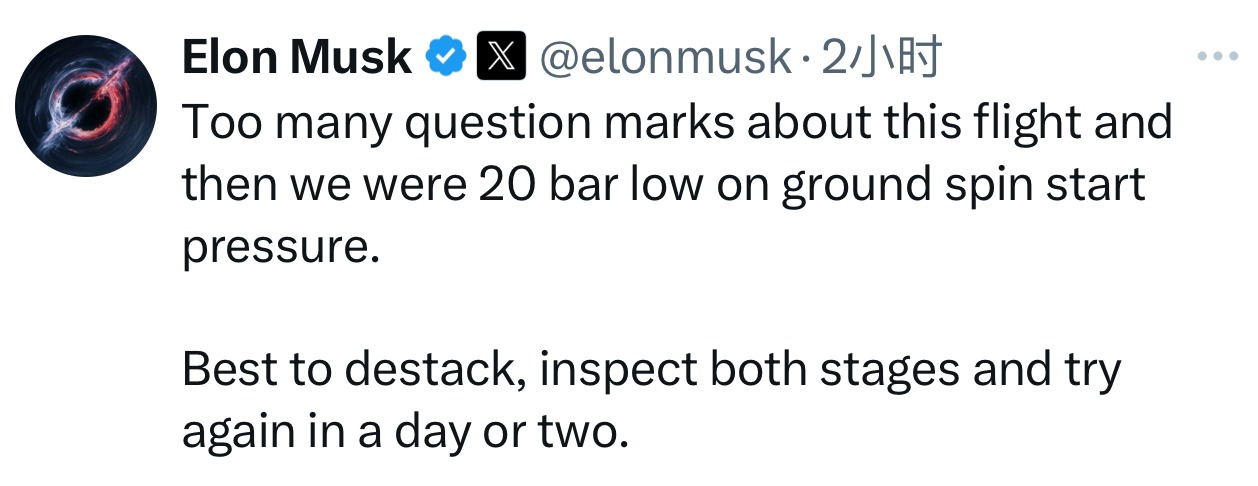Click the line starting 'then we were 20 bar'
Image resolution: width=1258 pixels, height=486 pixels.
[664, 186]
